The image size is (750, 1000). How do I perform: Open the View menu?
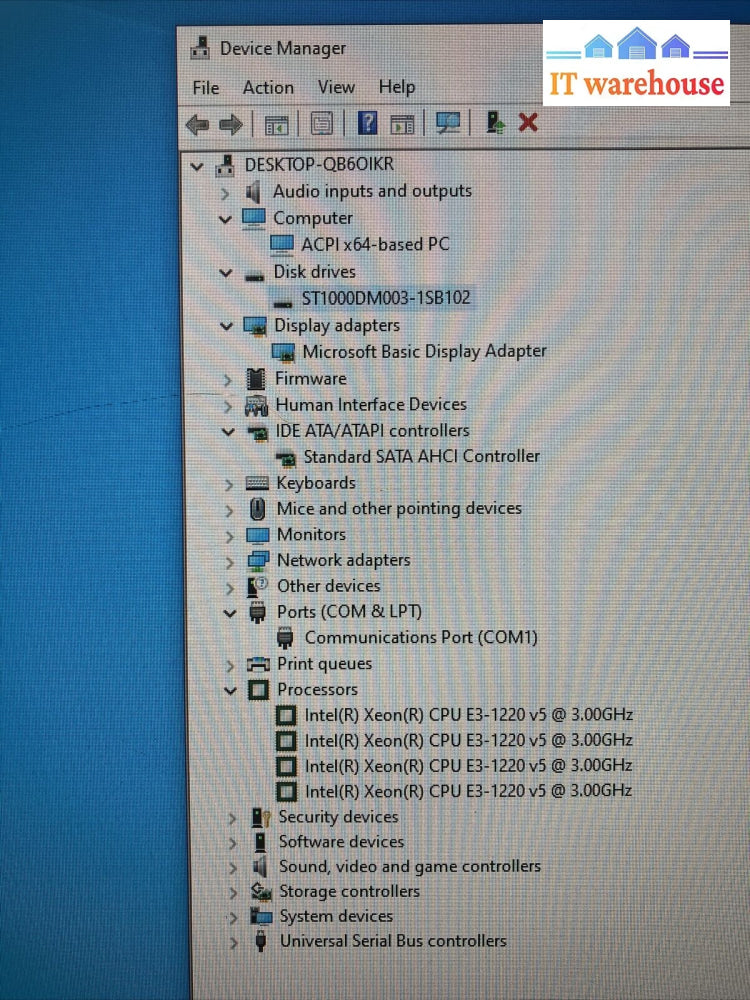click(336, 88)
